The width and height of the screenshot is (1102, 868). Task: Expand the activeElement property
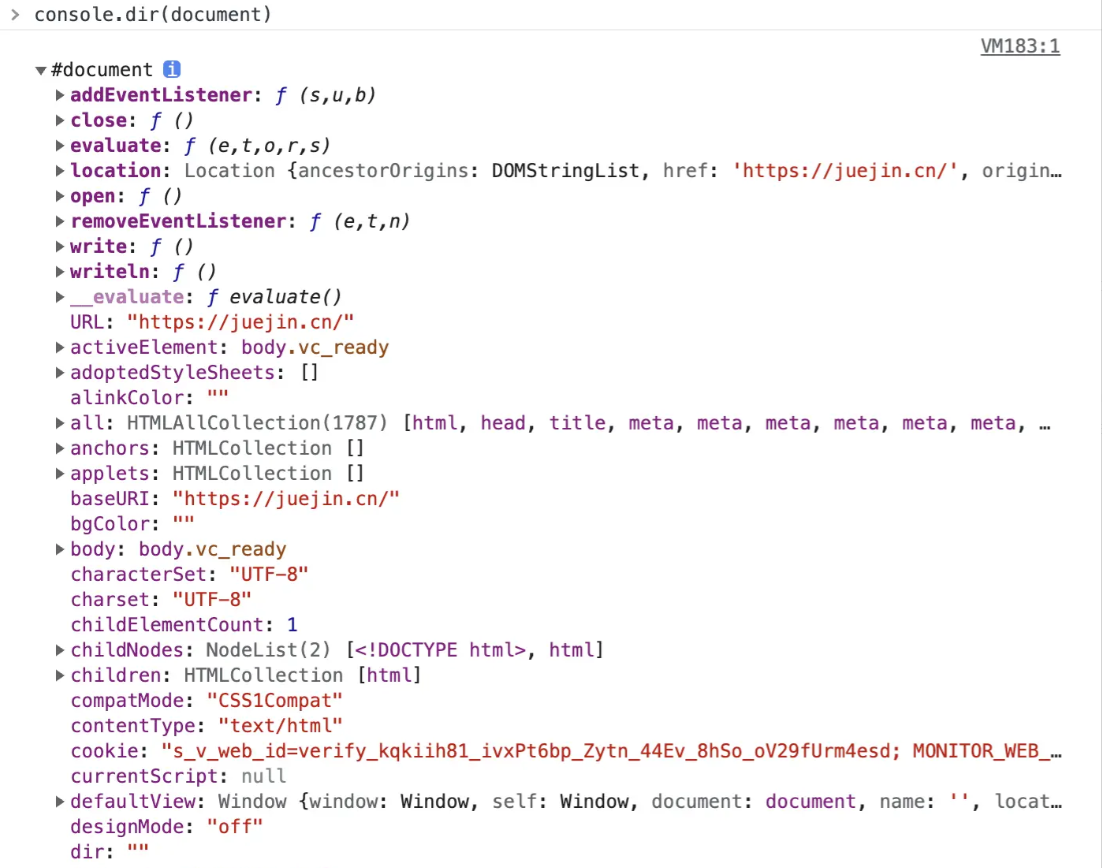pos(61,348)
